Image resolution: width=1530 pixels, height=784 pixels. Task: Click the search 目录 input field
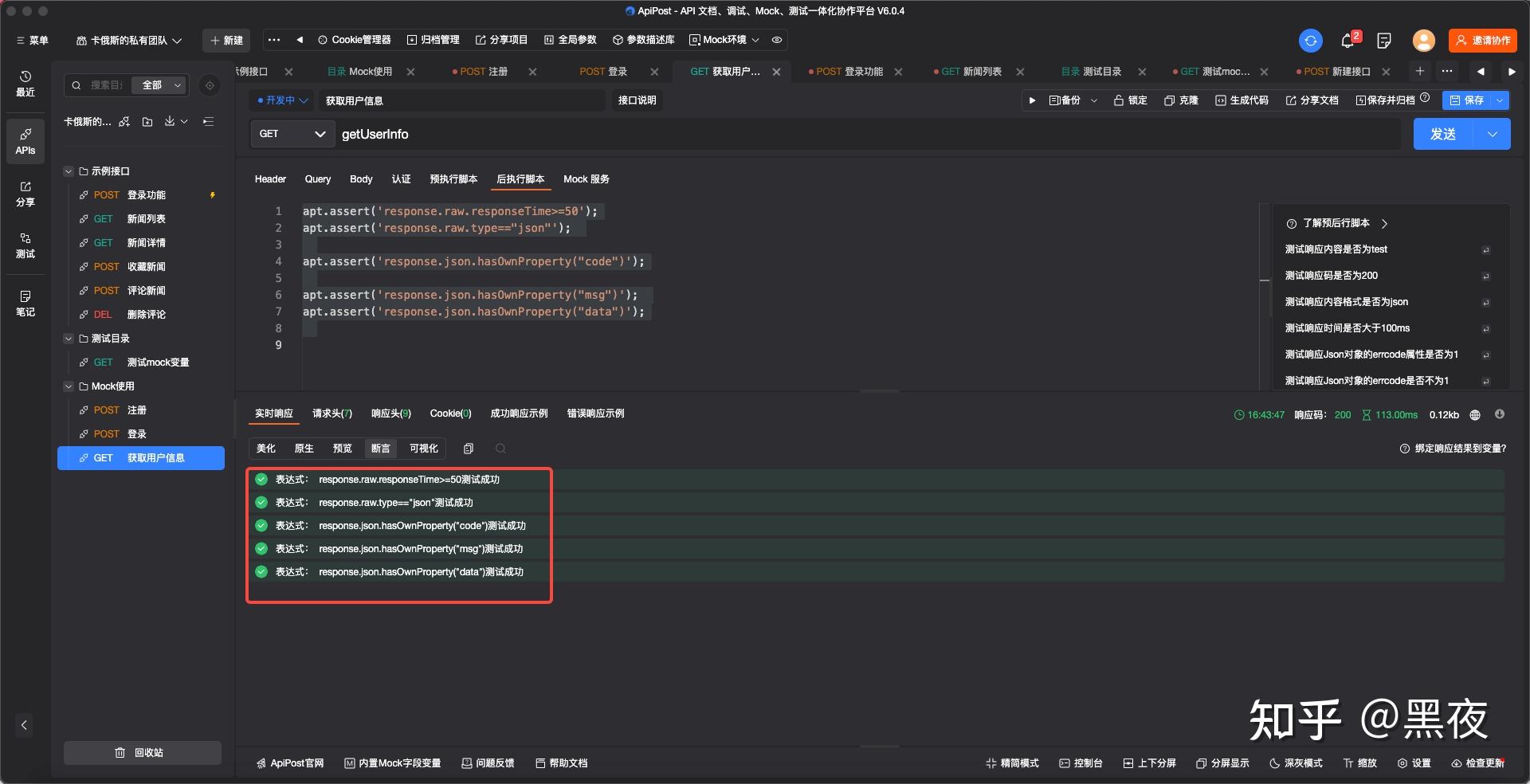click(107, 85)
